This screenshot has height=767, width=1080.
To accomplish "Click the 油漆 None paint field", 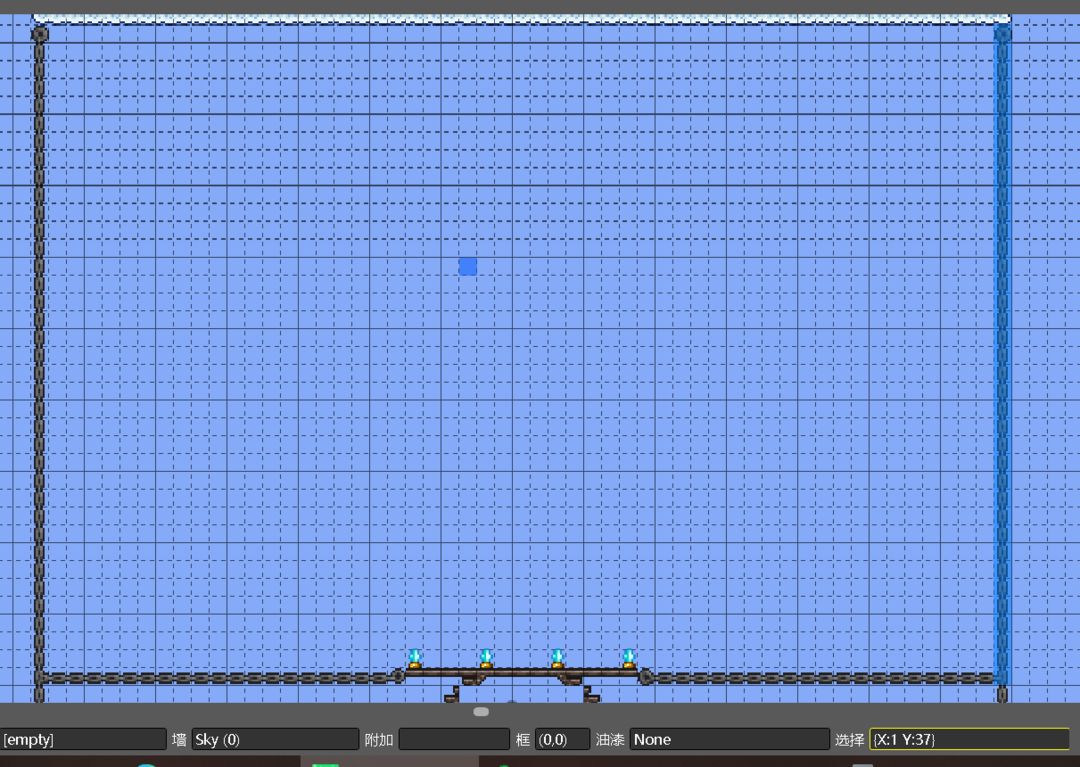I will pyautogui.click(x=729, y=739).
